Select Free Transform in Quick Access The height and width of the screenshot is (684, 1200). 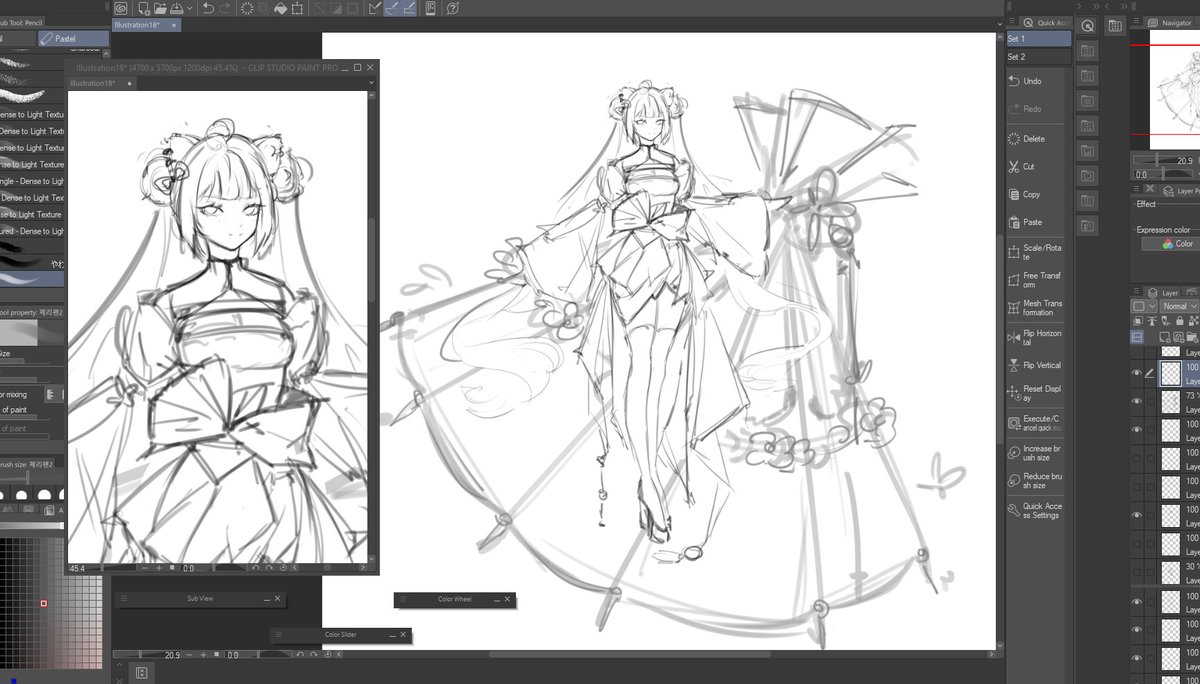[1036, 280]
